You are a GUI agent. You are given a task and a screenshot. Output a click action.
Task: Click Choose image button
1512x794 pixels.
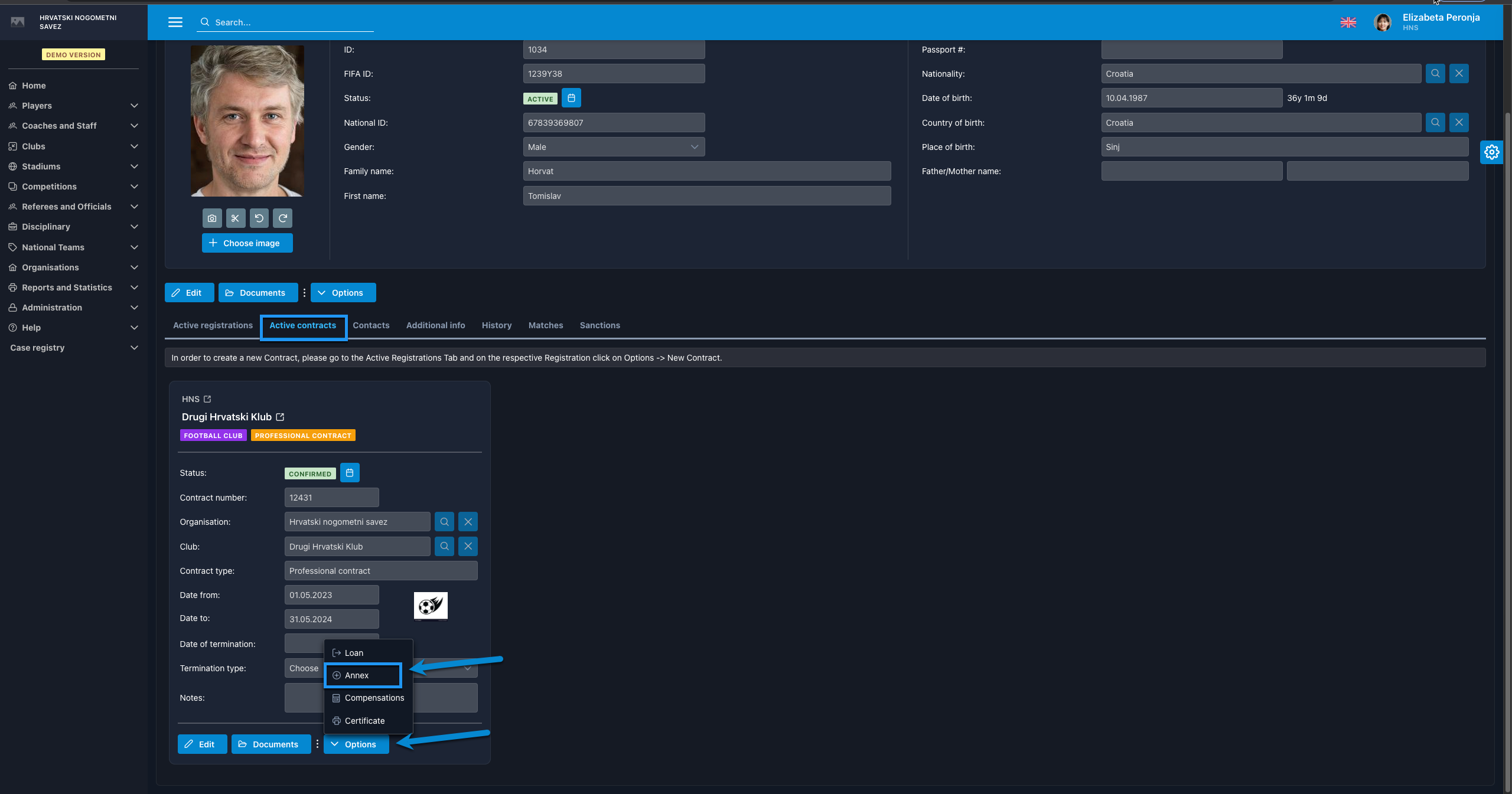pos(247,243)
